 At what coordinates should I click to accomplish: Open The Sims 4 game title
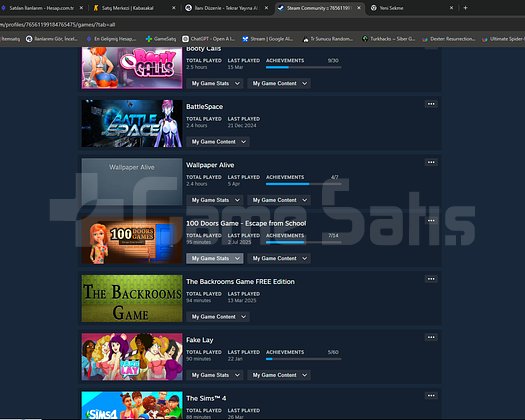tap(206, 398)
